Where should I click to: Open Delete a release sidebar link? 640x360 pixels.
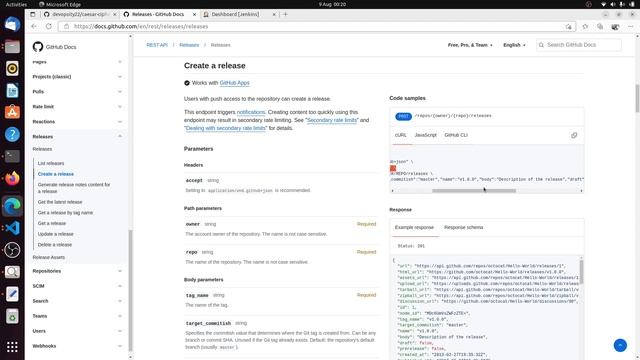click(55, 245)
